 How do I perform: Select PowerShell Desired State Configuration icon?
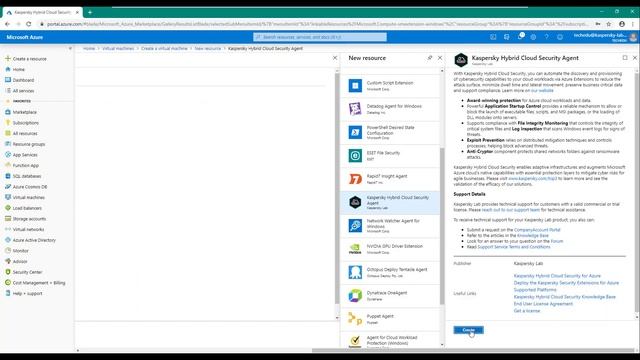[x=355, y=132]
